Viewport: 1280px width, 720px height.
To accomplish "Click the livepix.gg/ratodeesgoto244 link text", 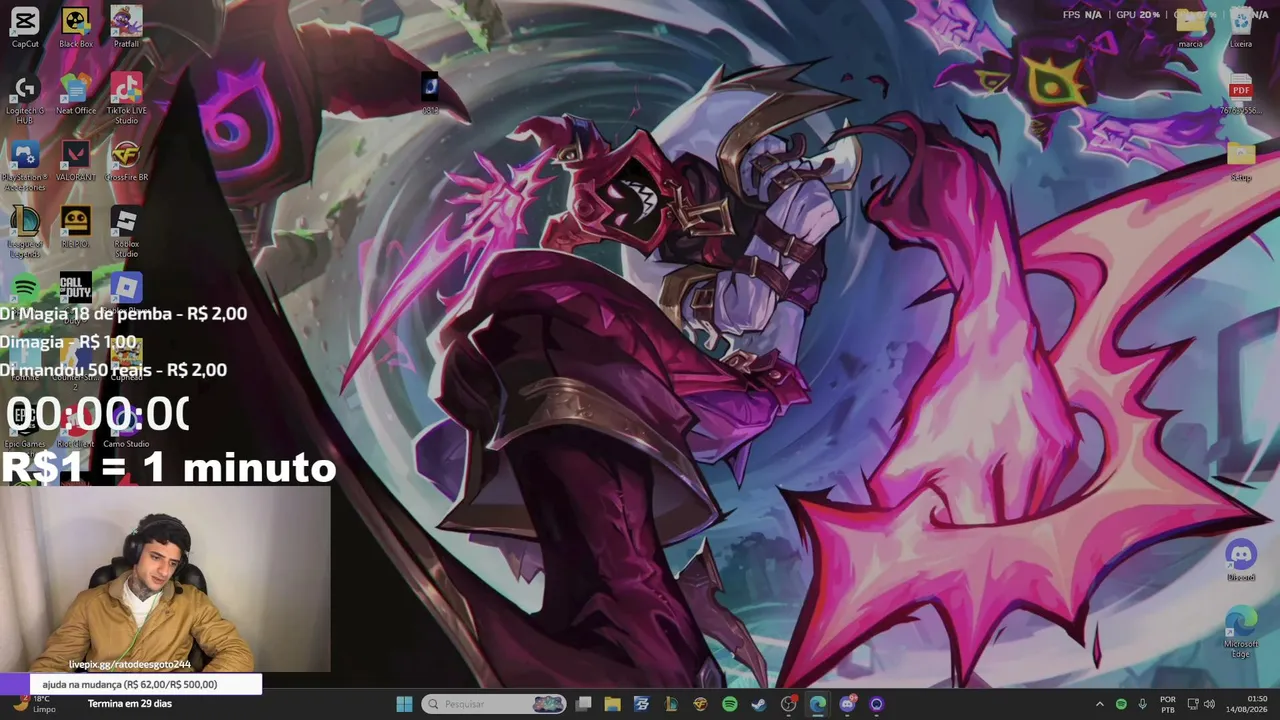I will [x=130, y=664].
